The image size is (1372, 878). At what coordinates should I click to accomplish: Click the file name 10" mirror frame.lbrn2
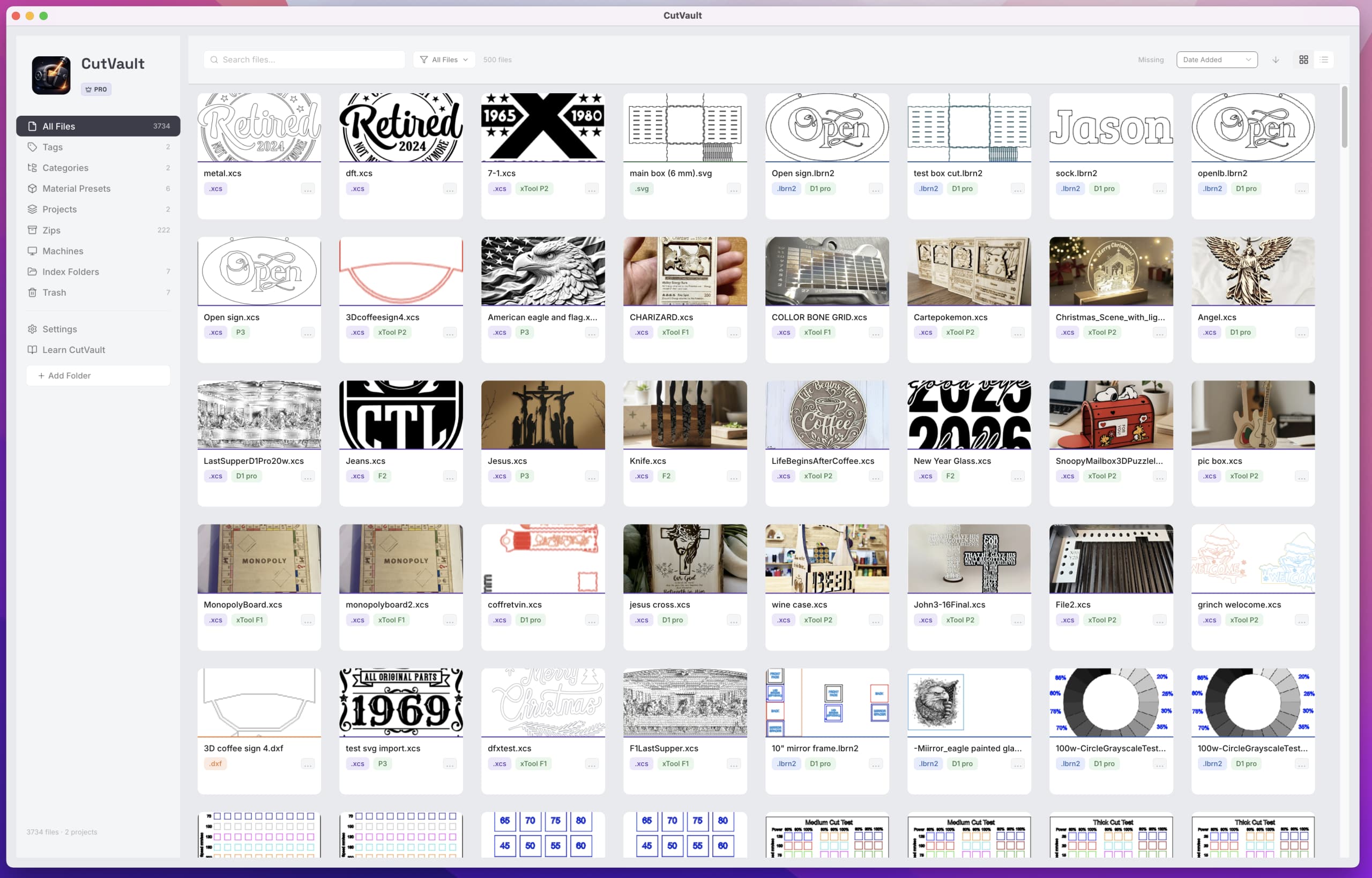tap(815, 748)
